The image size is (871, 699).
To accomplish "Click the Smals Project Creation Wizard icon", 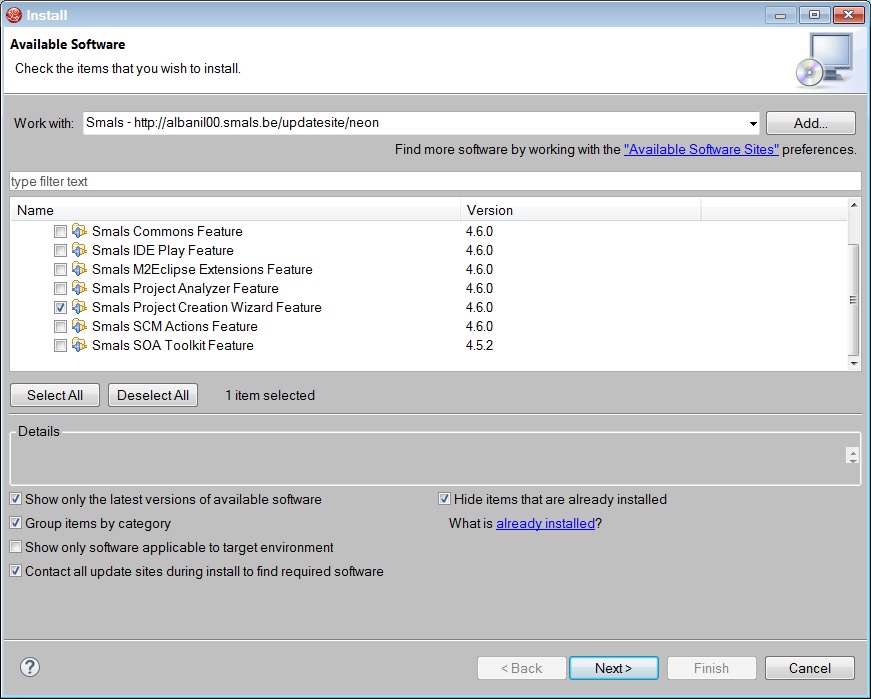I will pos(80,307).
